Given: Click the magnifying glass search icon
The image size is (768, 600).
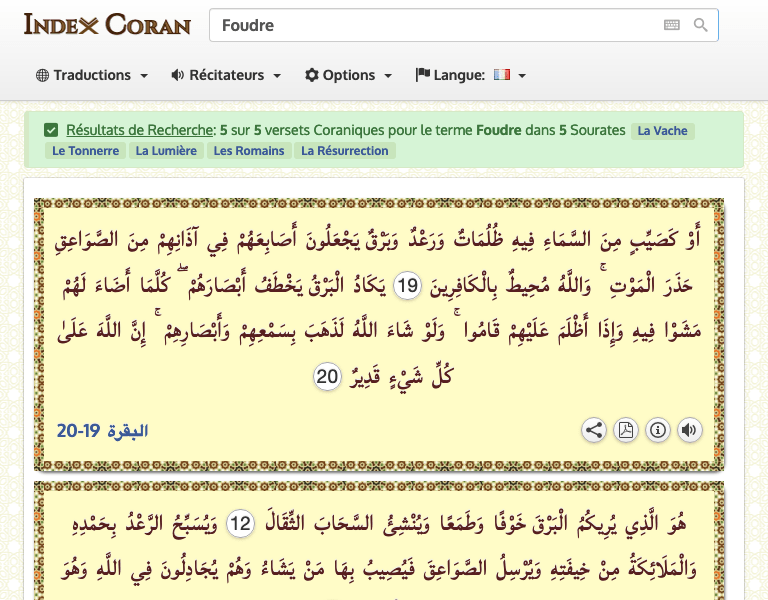Looking at the screenshot, I should (x=701, y=25).
